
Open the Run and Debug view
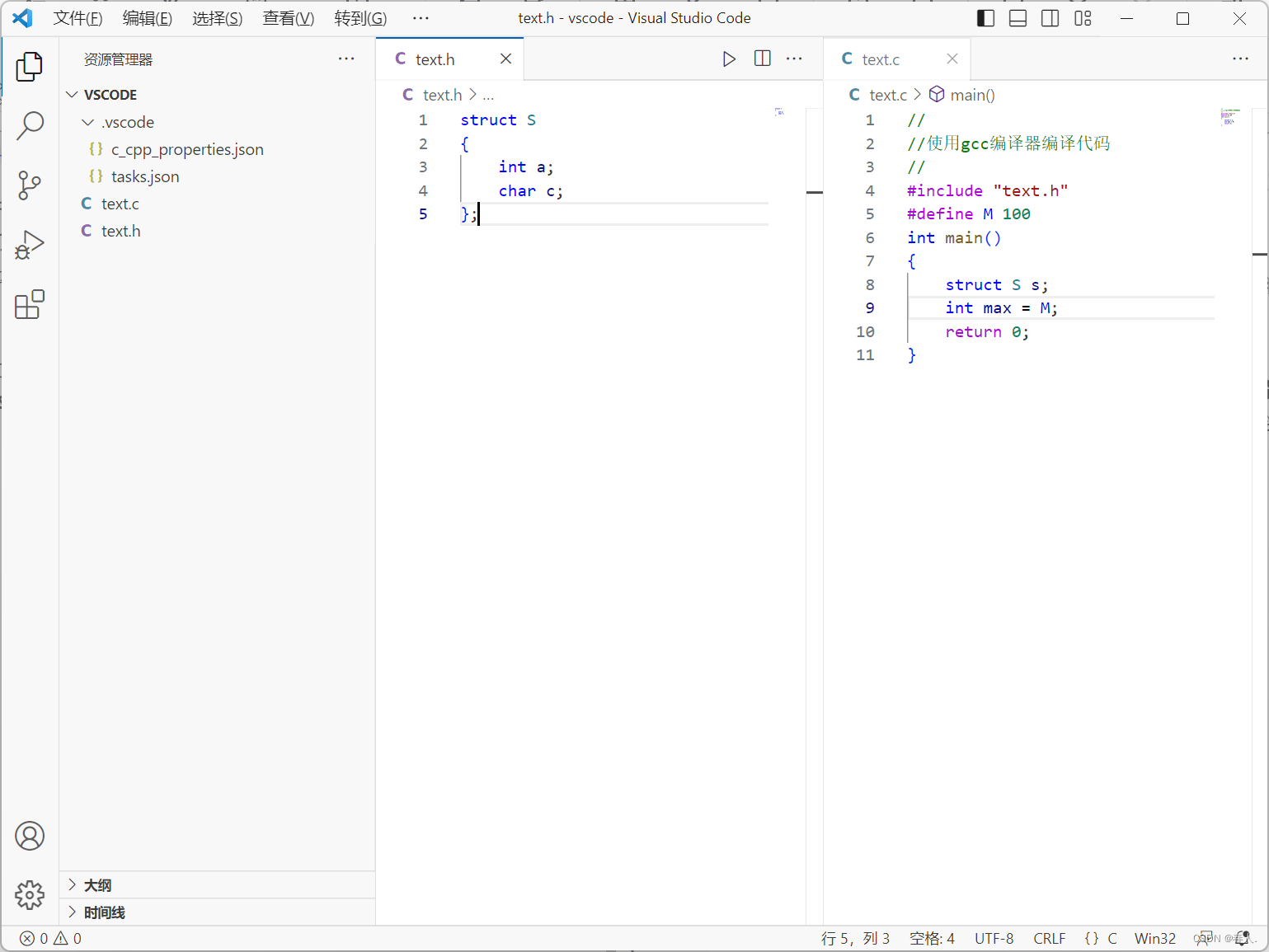coord(30,245)
